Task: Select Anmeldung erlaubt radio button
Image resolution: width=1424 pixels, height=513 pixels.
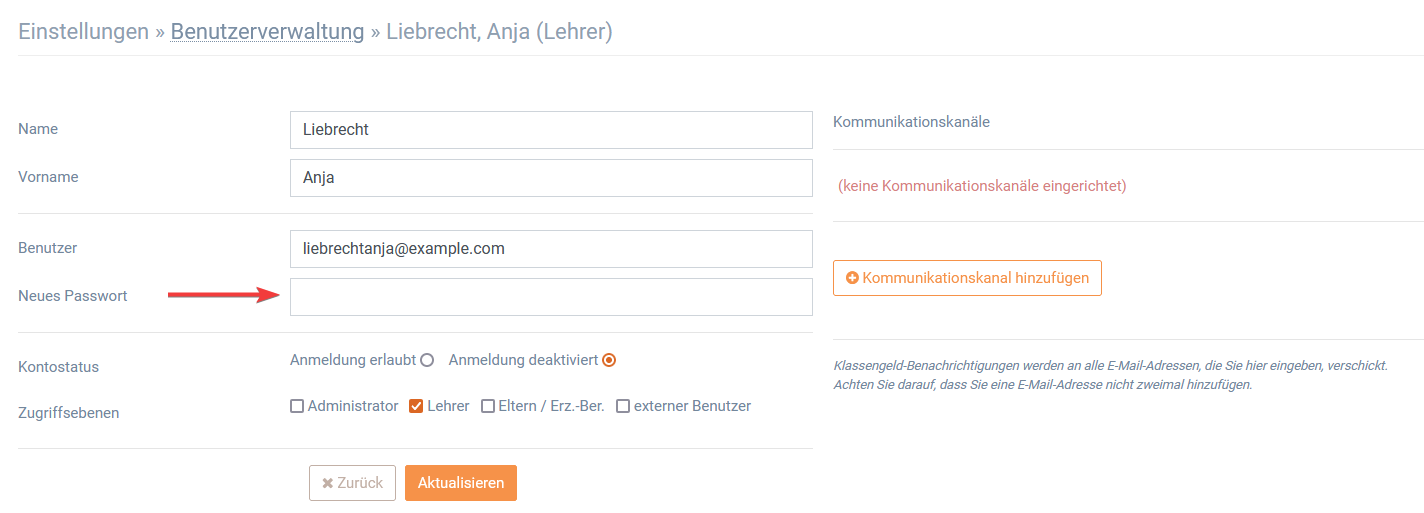Action: [427, 360]
